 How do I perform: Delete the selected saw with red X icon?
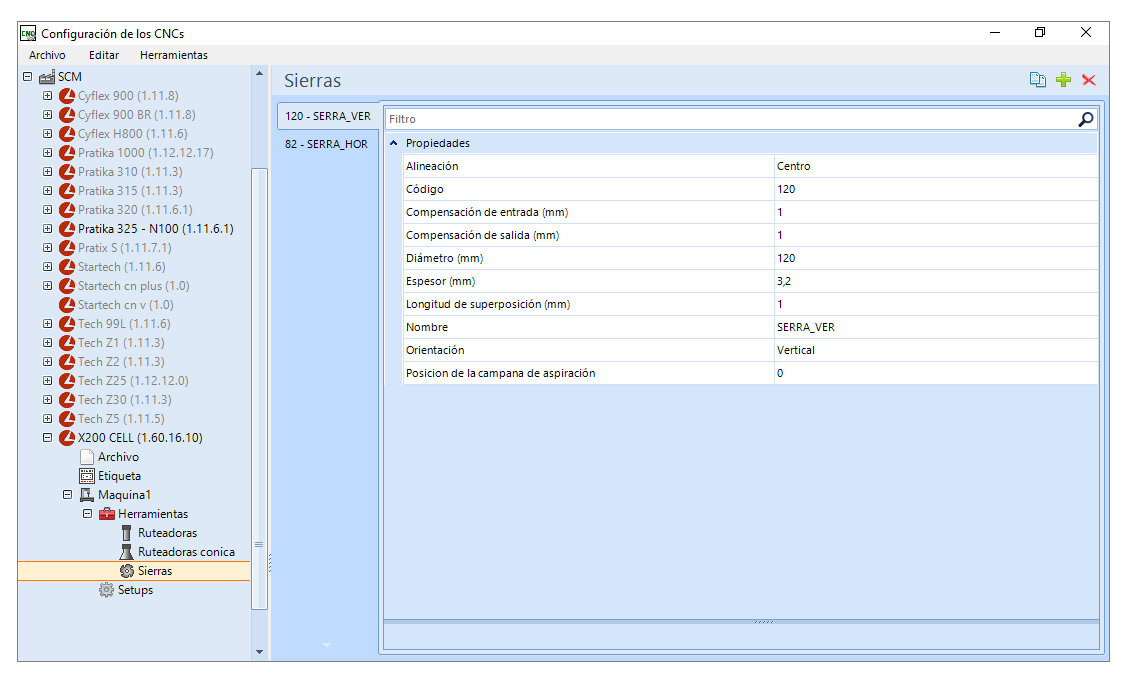click(1088, 80)
